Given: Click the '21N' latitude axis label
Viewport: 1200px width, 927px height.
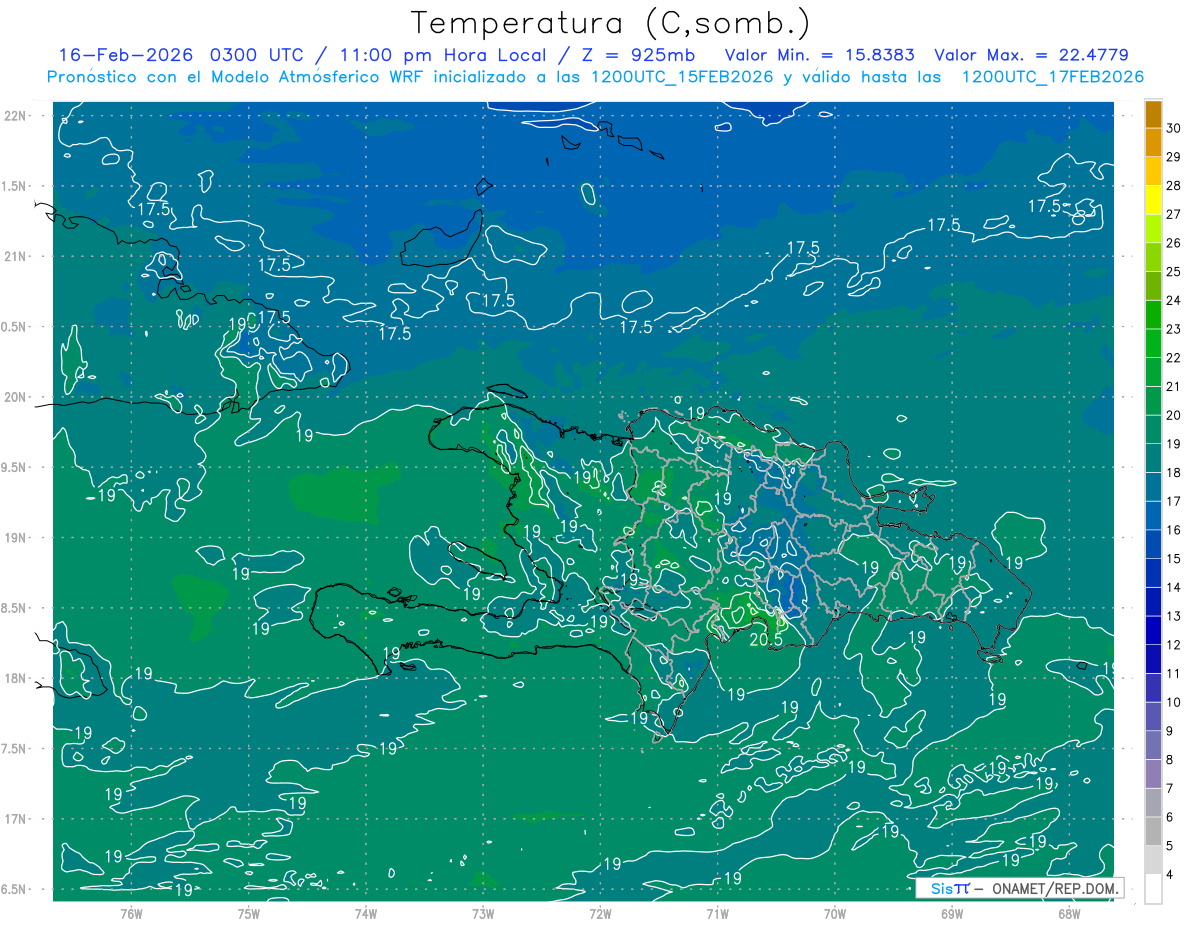Looking at the screenshot, I should pos(17,256).
